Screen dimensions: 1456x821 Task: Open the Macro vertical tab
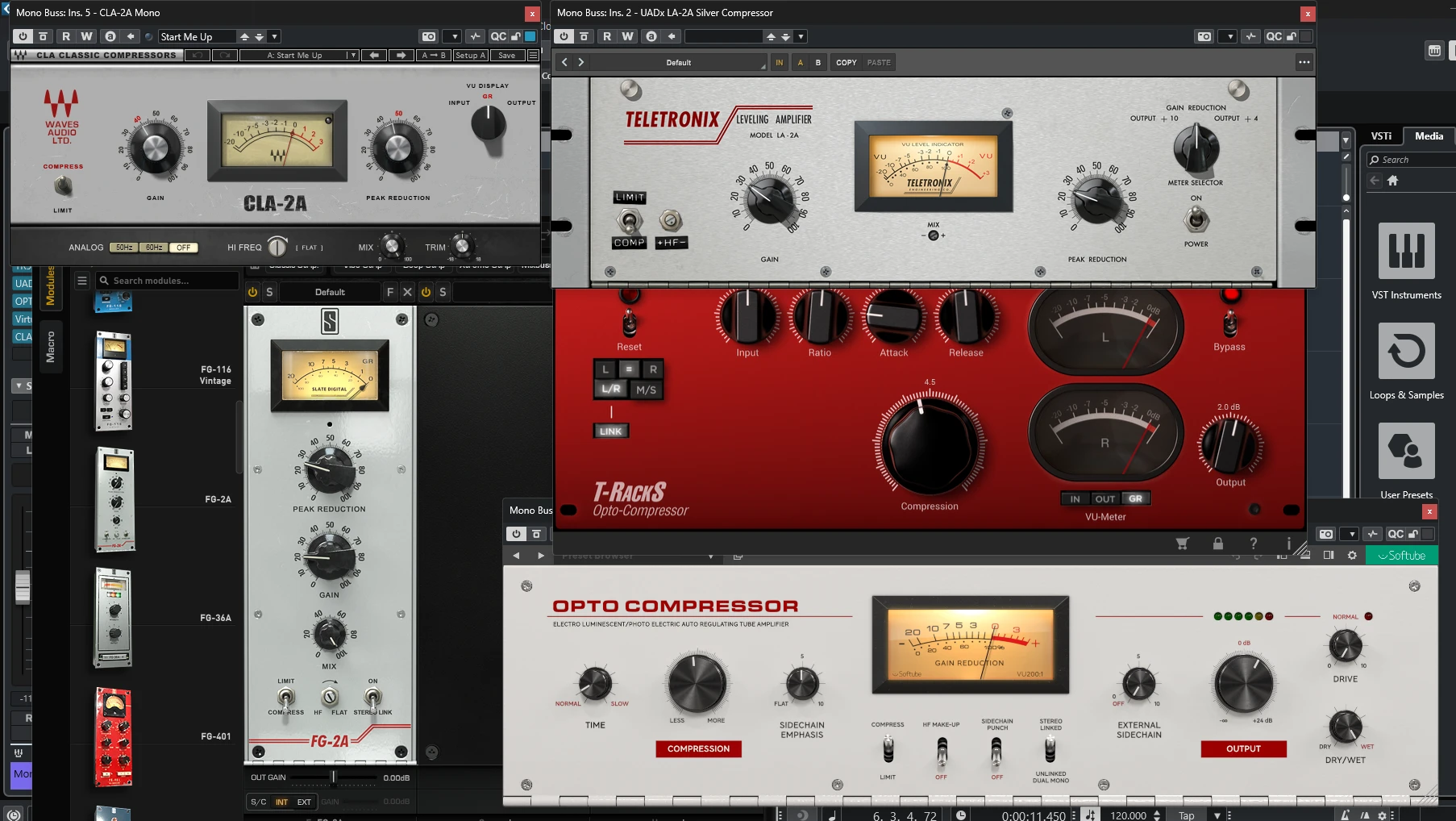point(50,347)
